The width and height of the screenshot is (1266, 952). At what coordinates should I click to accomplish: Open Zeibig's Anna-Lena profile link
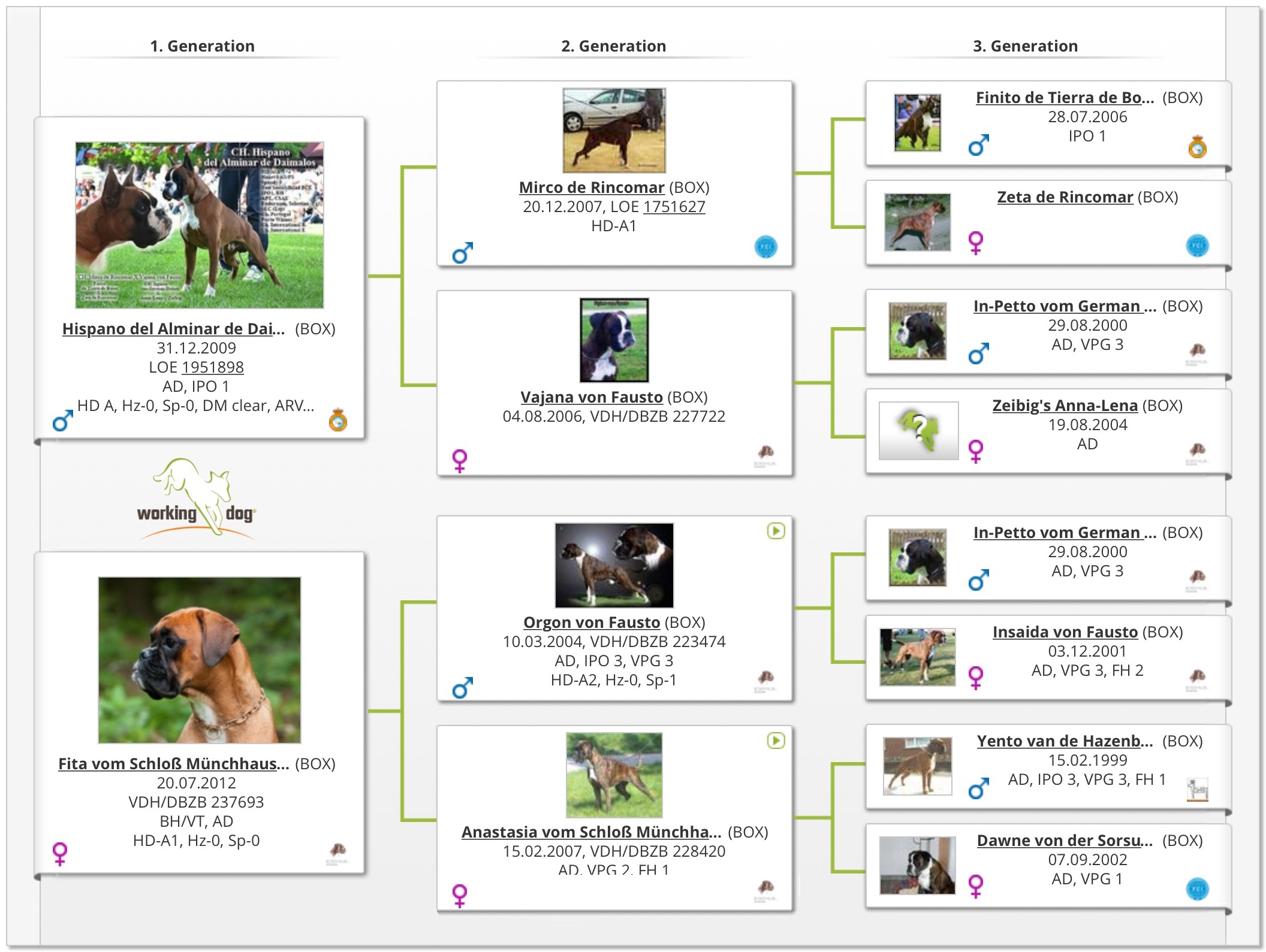[x=1065, y=406]
